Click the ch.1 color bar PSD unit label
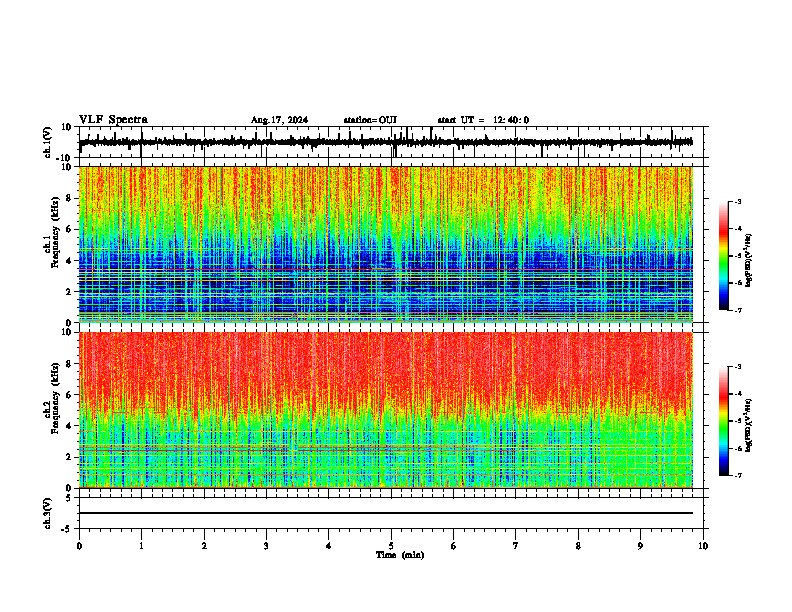The width and height of the screenshot is (792, 612). (748, 261)
